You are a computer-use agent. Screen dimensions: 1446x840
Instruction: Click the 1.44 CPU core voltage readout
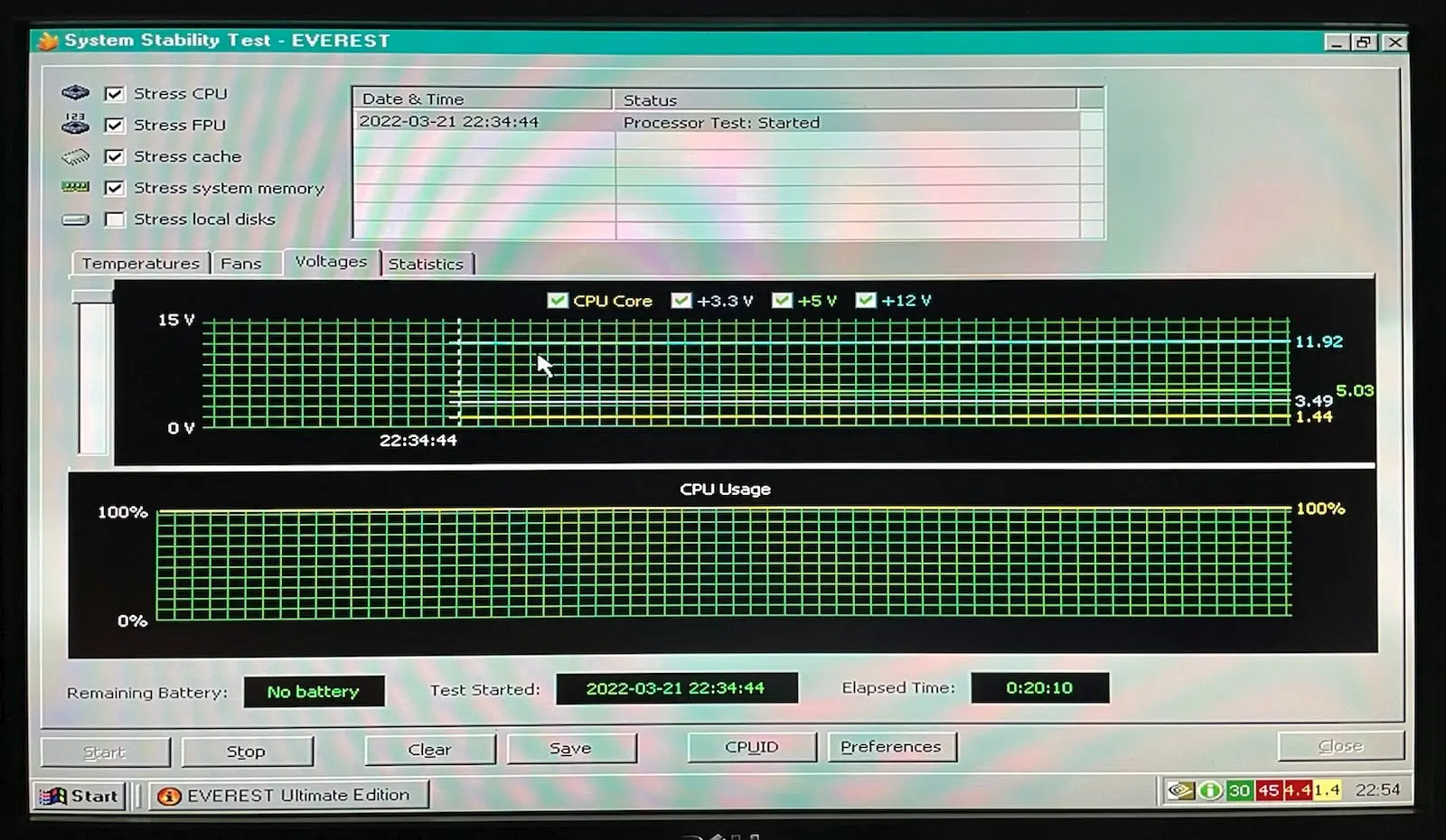(1314, 417)
